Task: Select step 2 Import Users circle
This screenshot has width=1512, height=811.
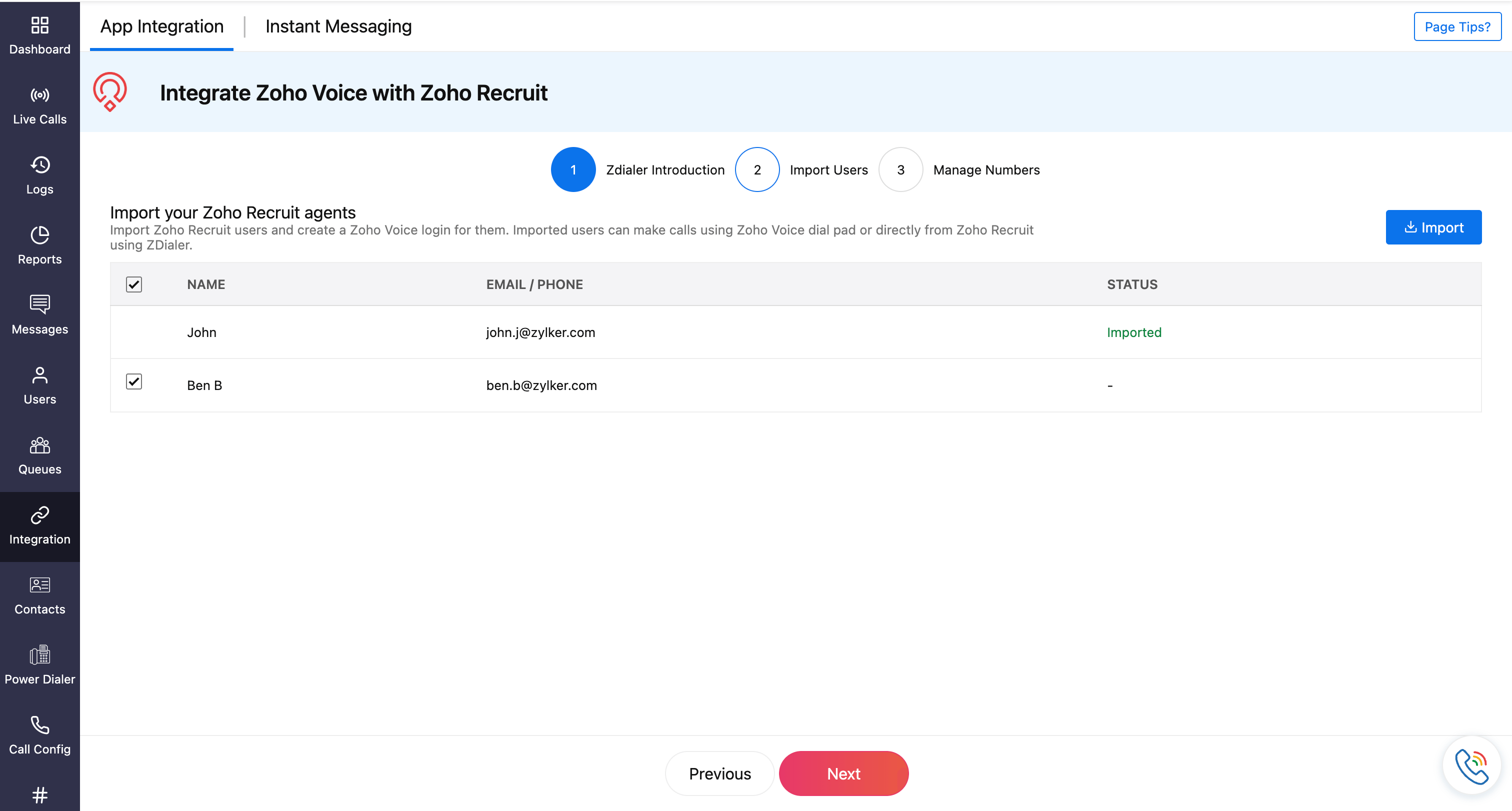Action: coord(756,169)
